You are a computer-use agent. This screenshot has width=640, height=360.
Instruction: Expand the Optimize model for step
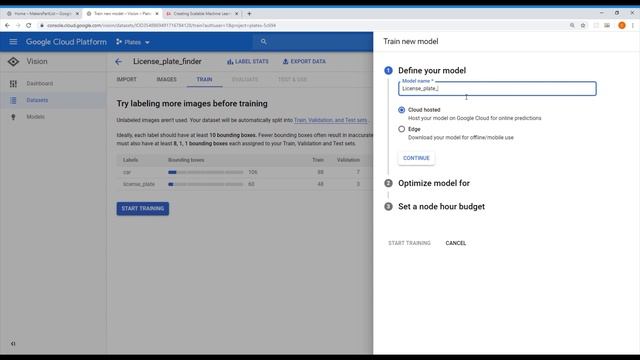tap(433, 183)
